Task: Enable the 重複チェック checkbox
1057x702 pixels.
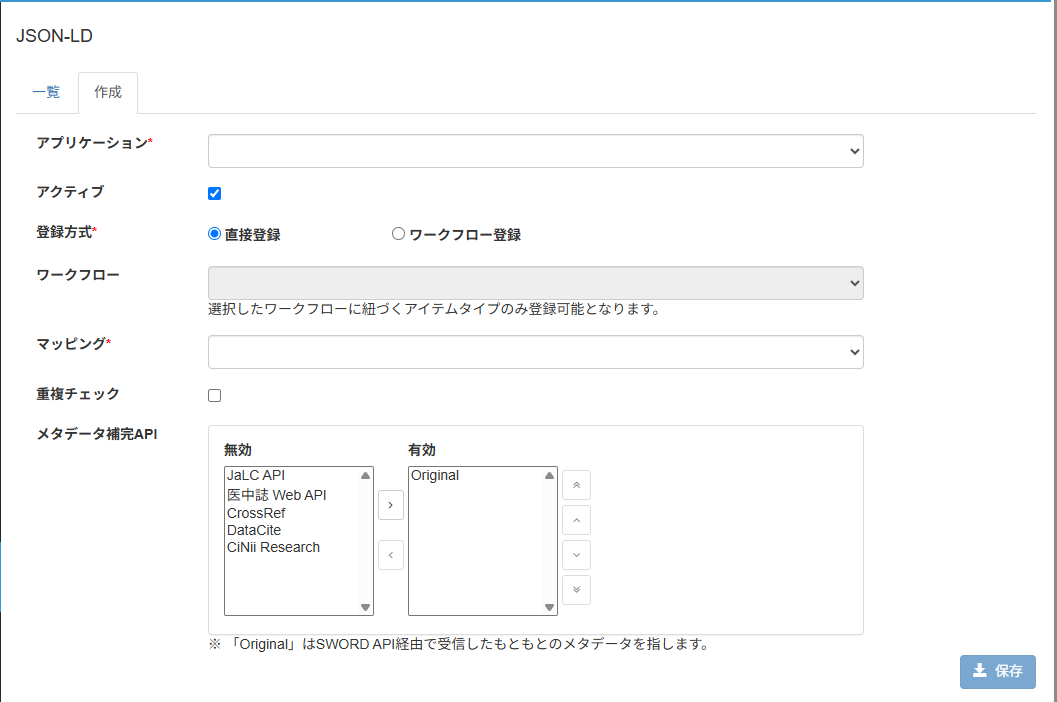Action: [214, 394]
